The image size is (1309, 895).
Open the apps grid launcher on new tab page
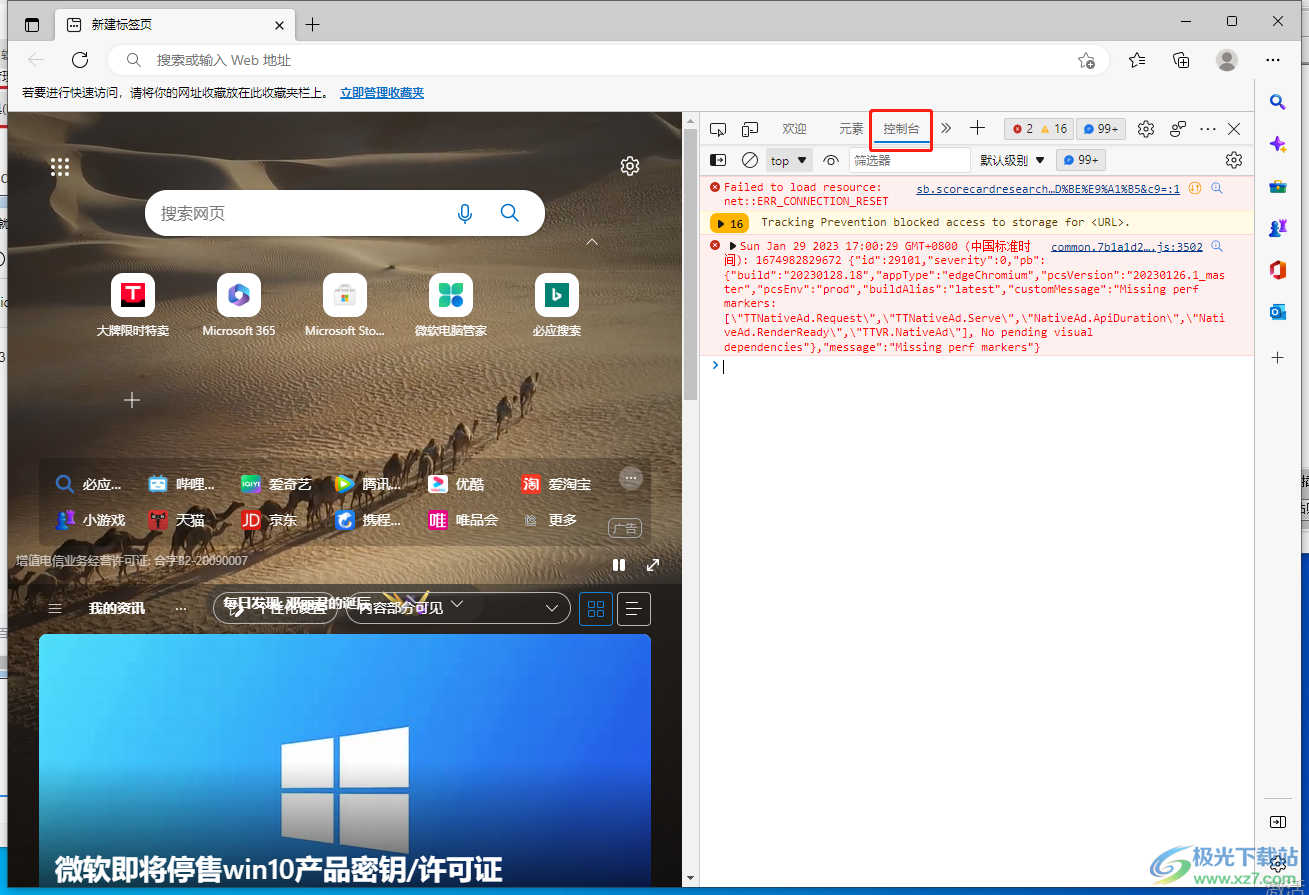[59, 167]
